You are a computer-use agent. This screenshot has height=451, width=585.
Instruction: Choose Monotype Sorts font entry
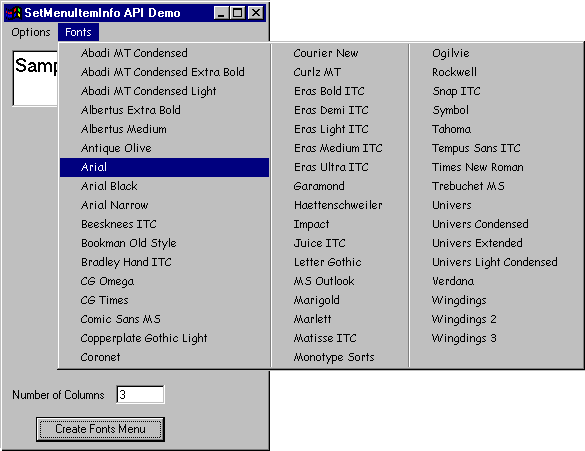[340, 357]
